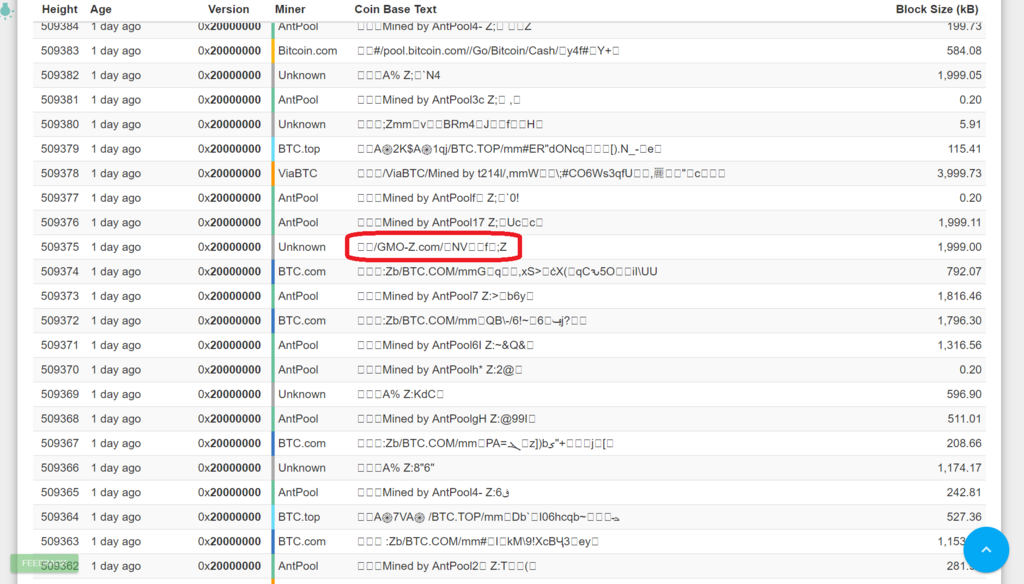
Task: Click Unknown miner in row 509375
Action: click(x=302, y=247)
